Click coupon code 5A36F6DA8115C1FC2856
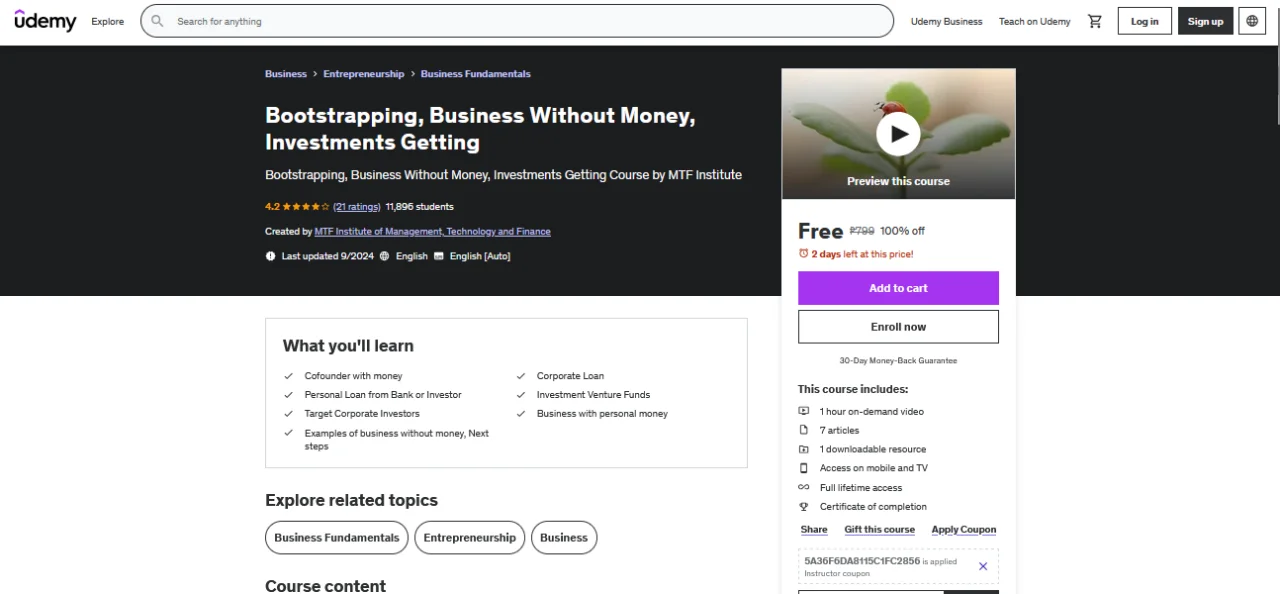Screen dimensions: 1280x594 (x=862, y=561)
